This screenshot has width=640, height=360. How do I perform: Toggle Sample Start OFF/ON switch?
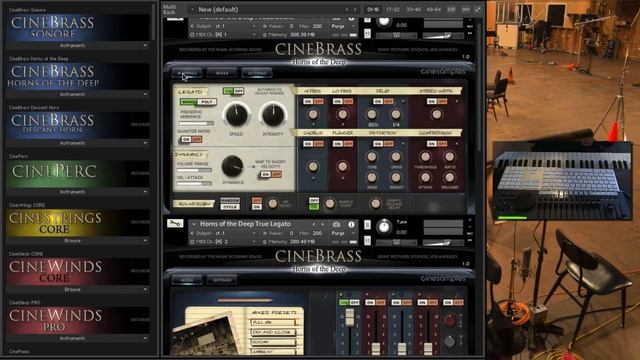click(313, 204)
